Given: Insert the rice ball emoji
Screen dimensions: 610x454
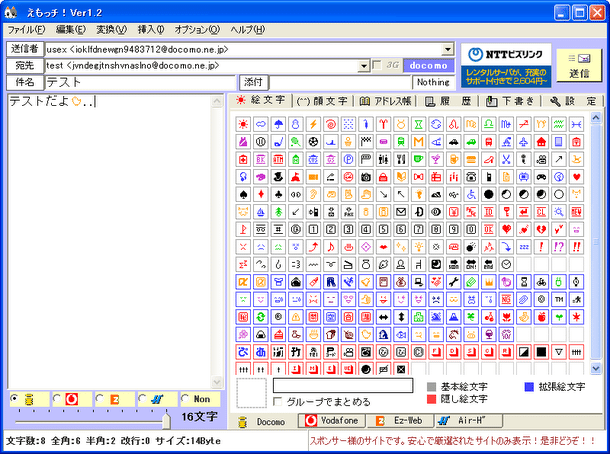Looking at the screenshot, I should point(261,335).
